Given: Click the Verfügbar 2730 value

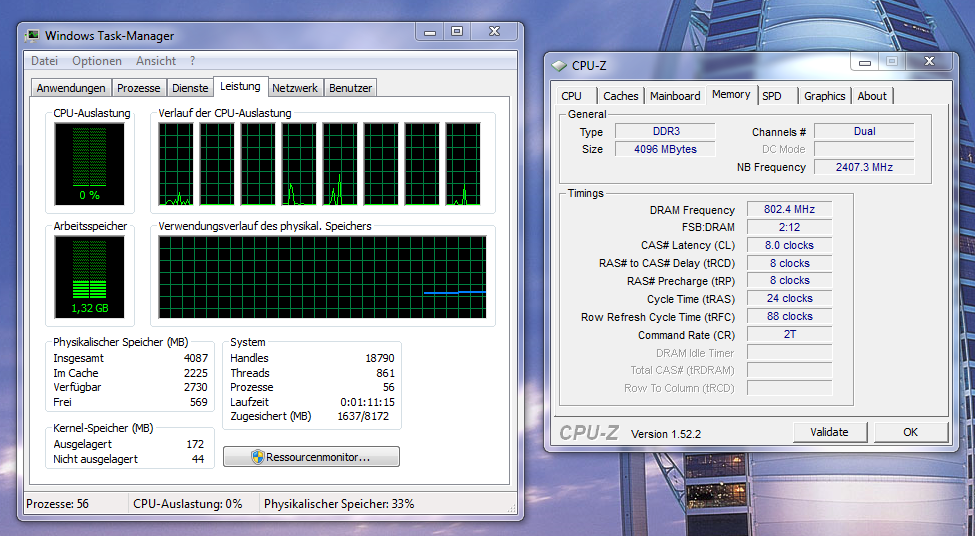Looking at the screenshot, I should pyautogui.click(x=196, y=387).
